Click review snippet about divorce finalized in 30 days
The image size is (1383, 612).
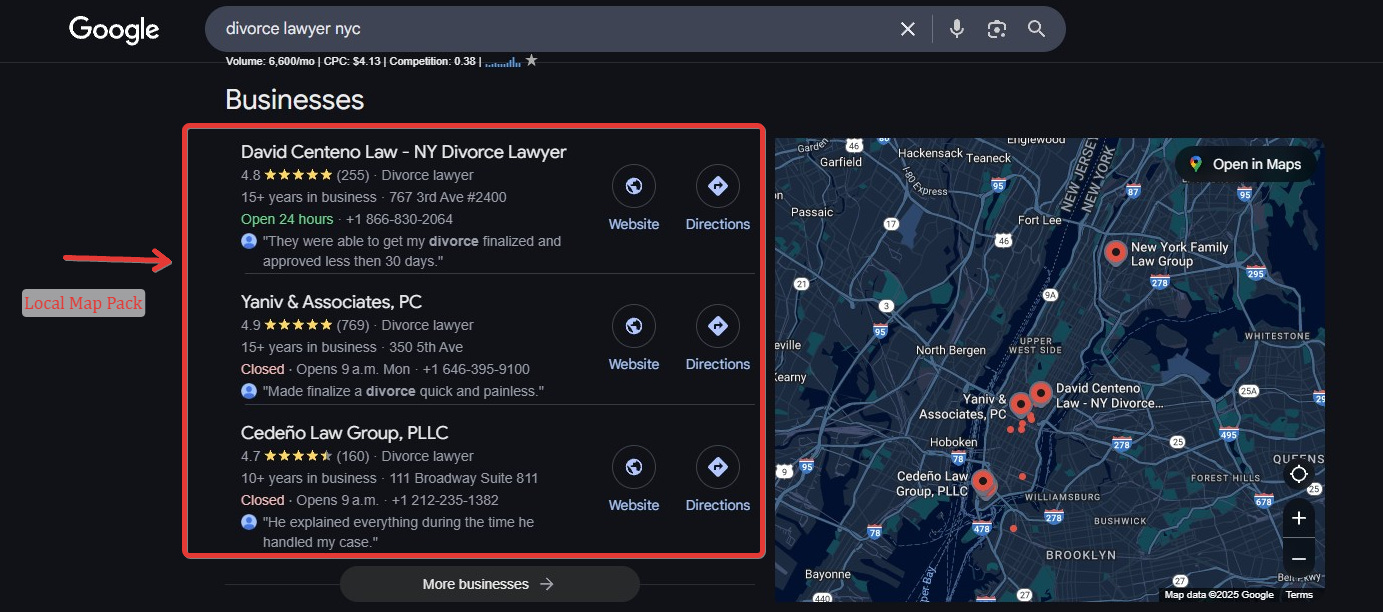pyautogui.click(x=412, y=251)
